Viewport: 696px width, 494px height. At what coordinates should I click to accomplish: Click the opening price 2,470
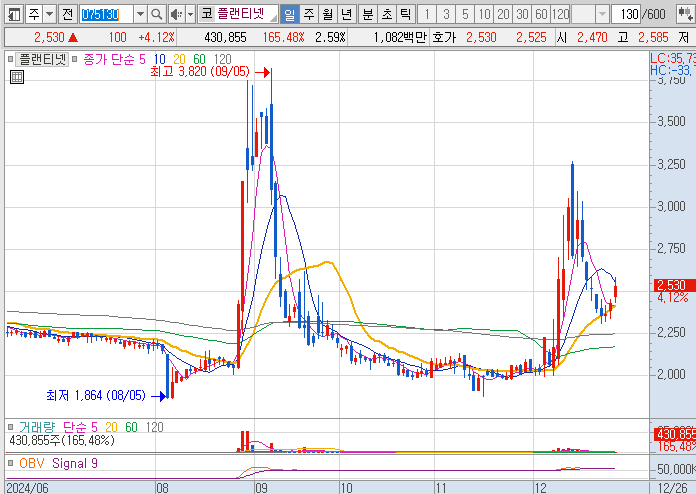tap(592, 37)
